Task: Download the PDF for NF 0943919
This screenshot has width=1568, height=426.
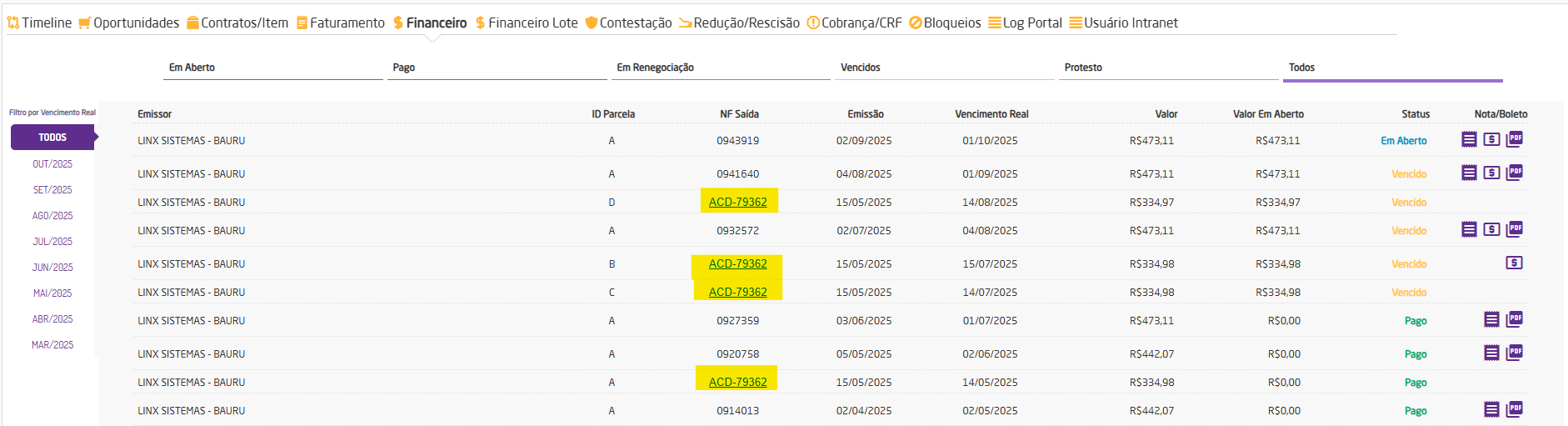Action: click(1515, 138)
